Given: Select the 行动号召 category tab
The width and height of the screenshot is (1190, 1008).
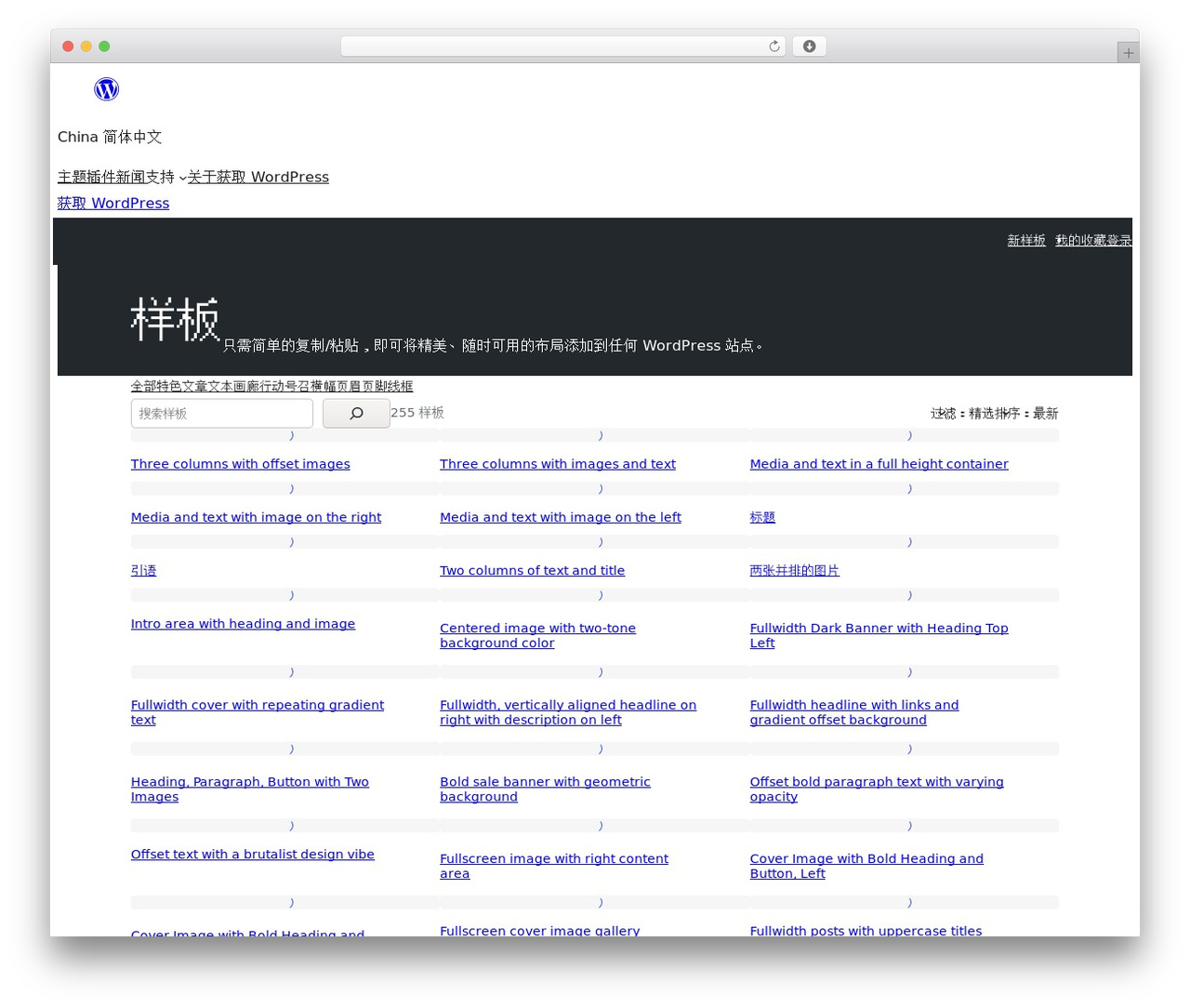Looking at the screenshot, I should [284, 387].
